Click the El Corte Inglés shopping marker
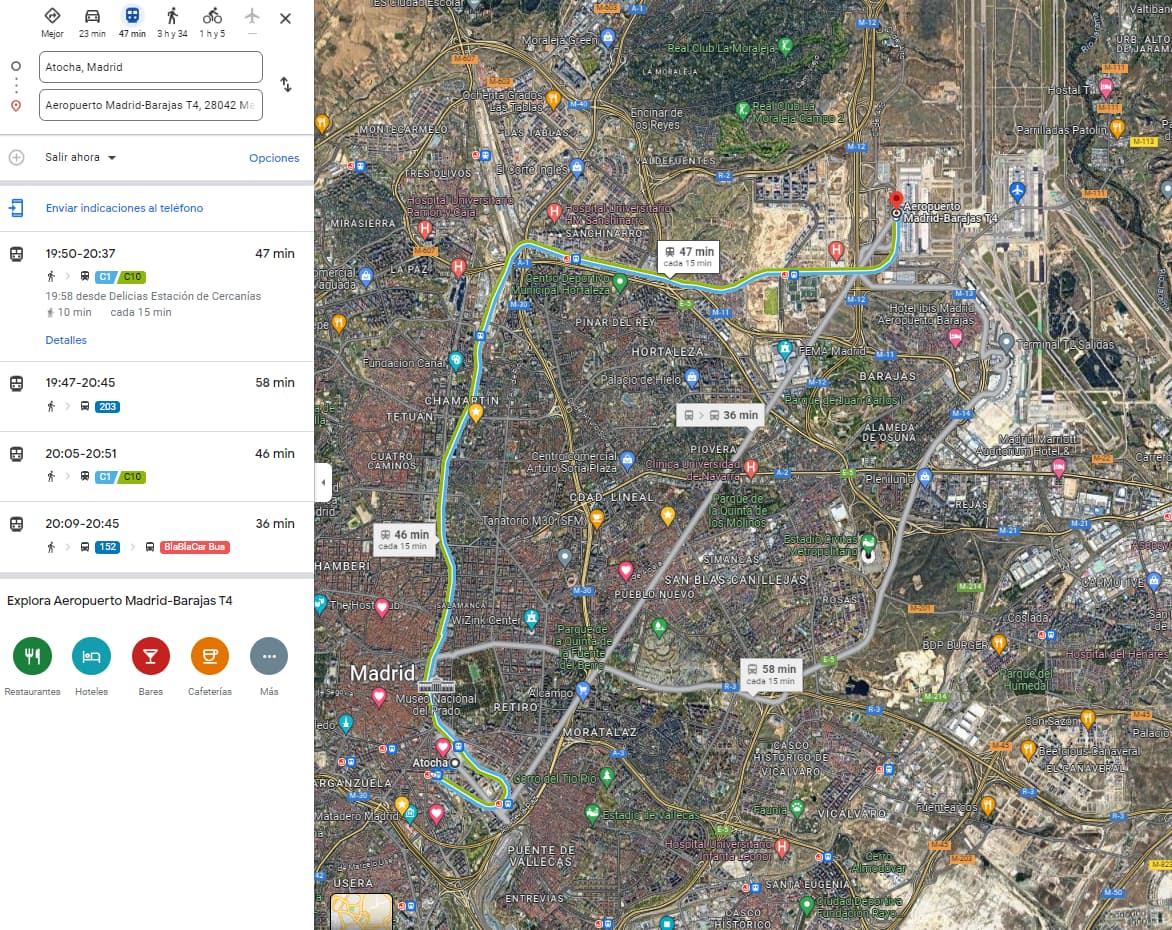 pos(577,167)
